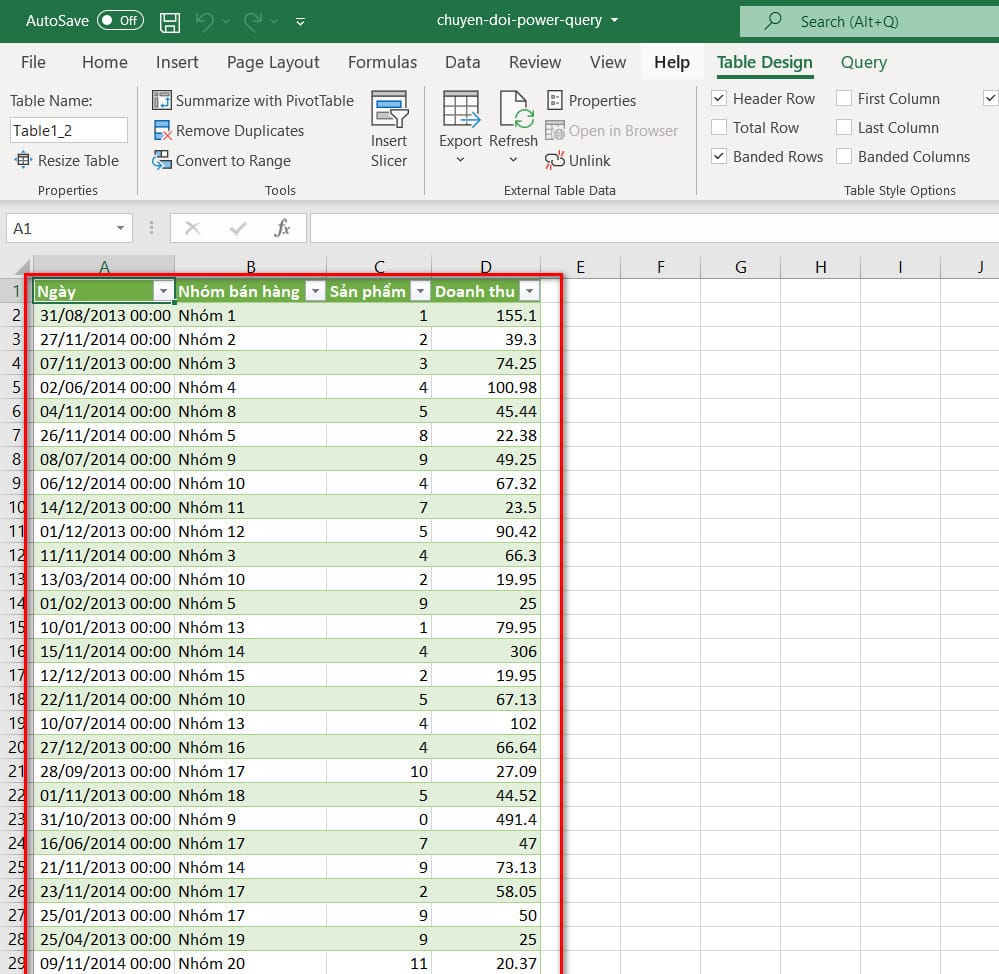
Task: Click the Save icon in title bar
Action: coord(170,21)
